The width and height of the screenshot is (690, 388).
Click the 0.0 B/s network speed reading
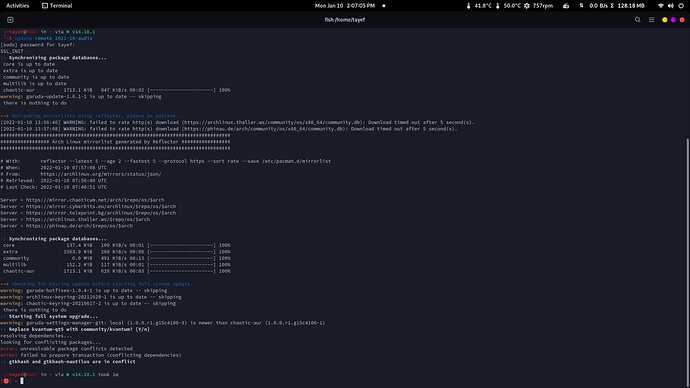[x=598, y=6]
